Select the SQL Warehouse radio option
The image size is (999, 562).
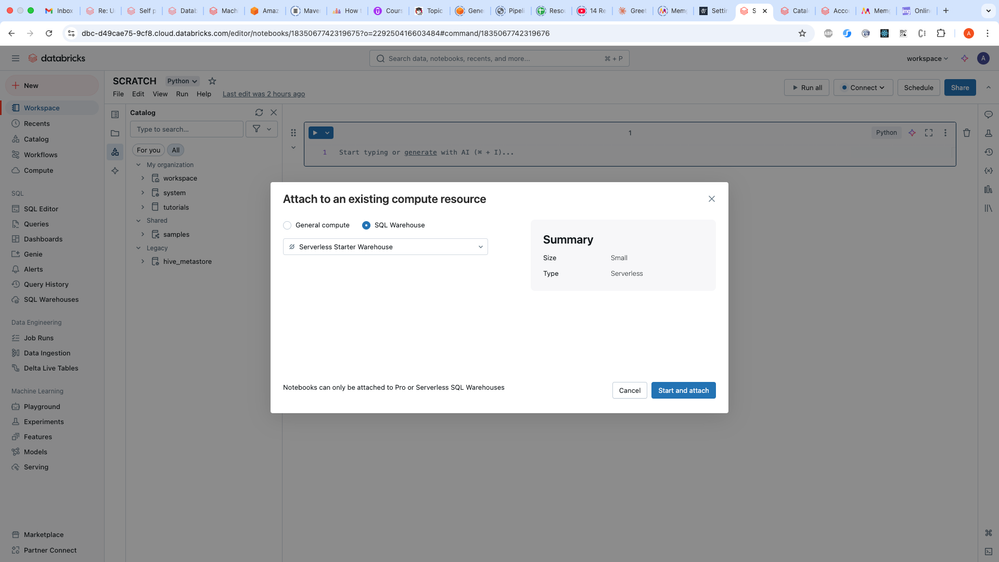tap(367, 225)
